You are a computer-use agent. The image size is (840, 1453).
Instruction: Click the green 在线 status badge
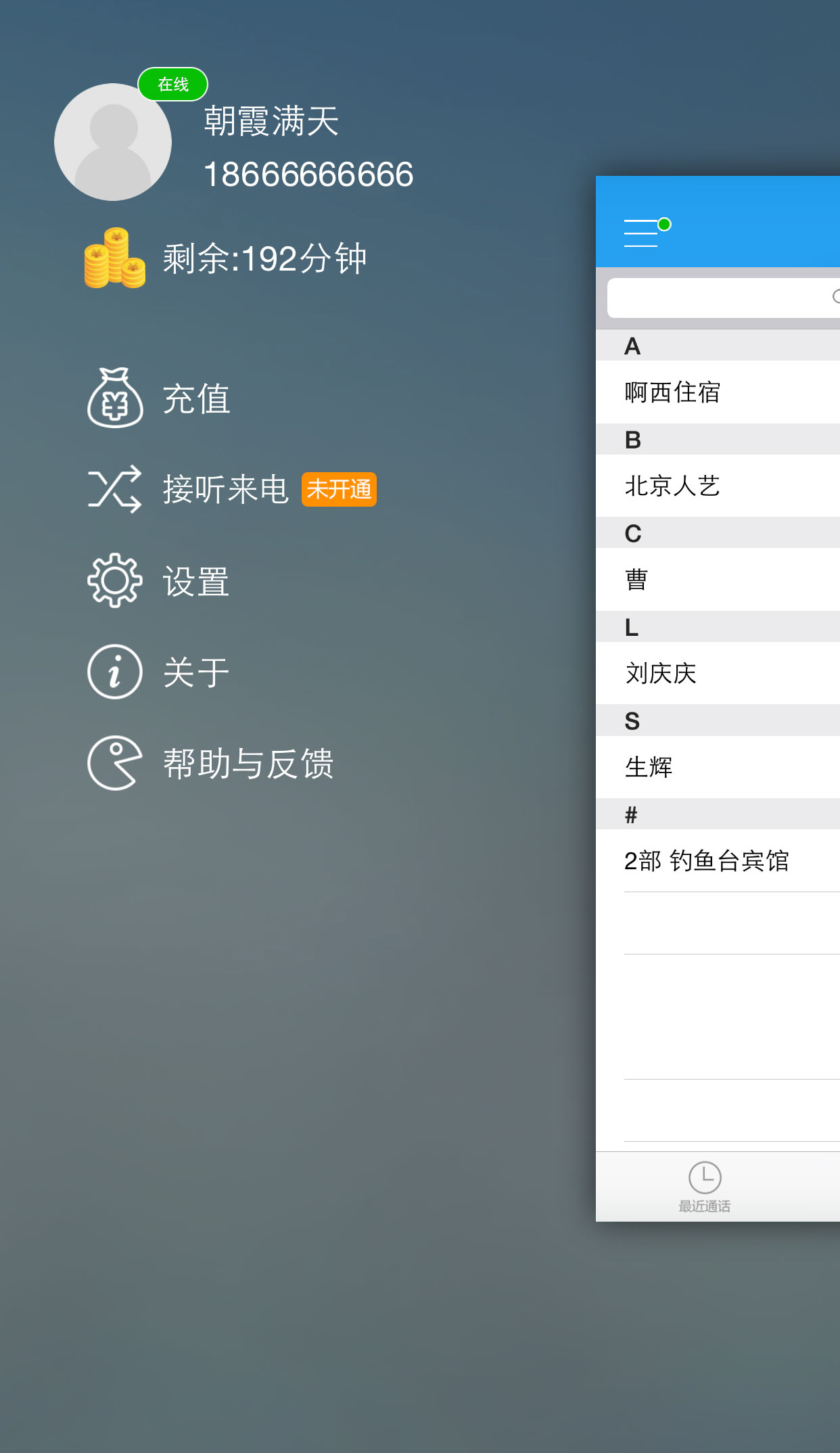[x=172, y=85]
